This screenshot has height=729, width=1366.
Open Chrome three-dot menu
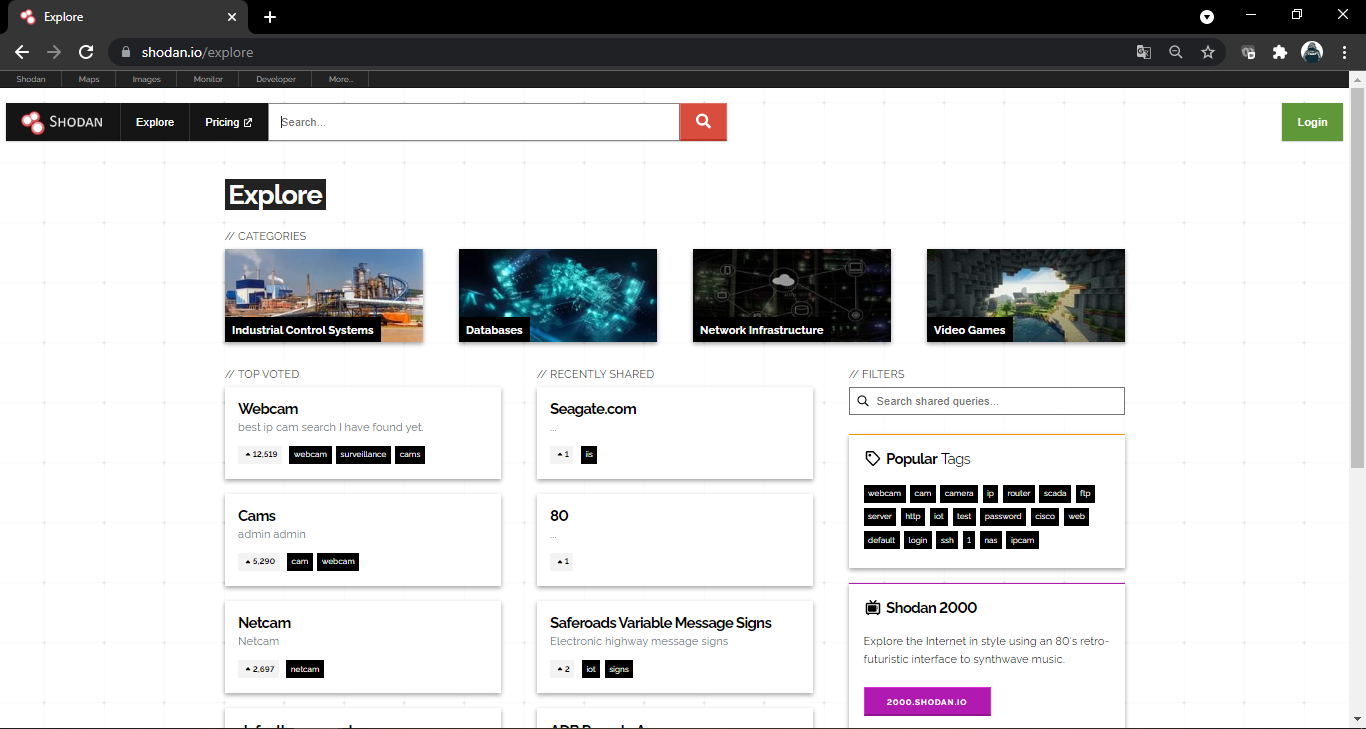[1344, 52]
